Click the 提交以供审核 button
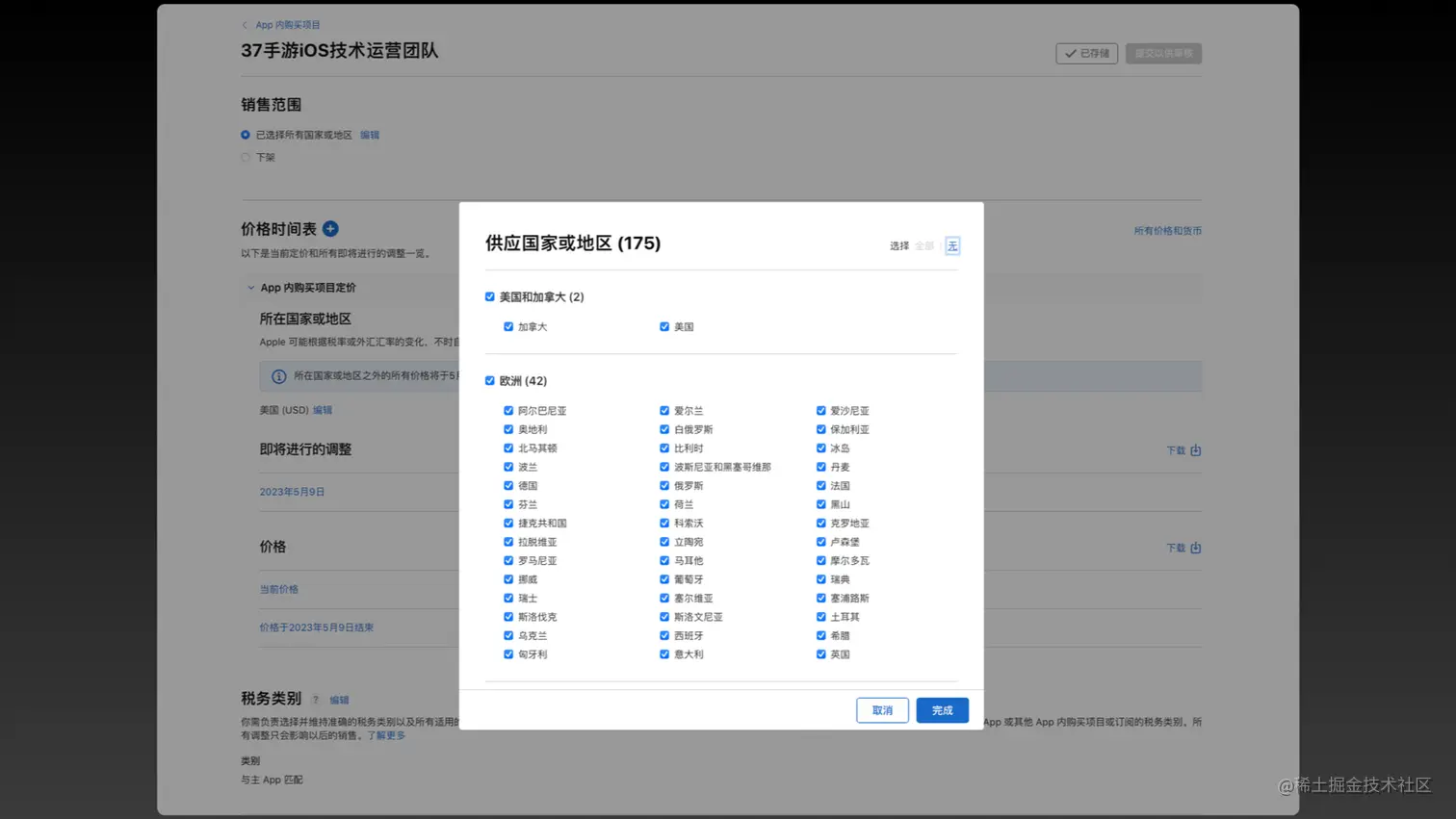 tap(1163, 54)
